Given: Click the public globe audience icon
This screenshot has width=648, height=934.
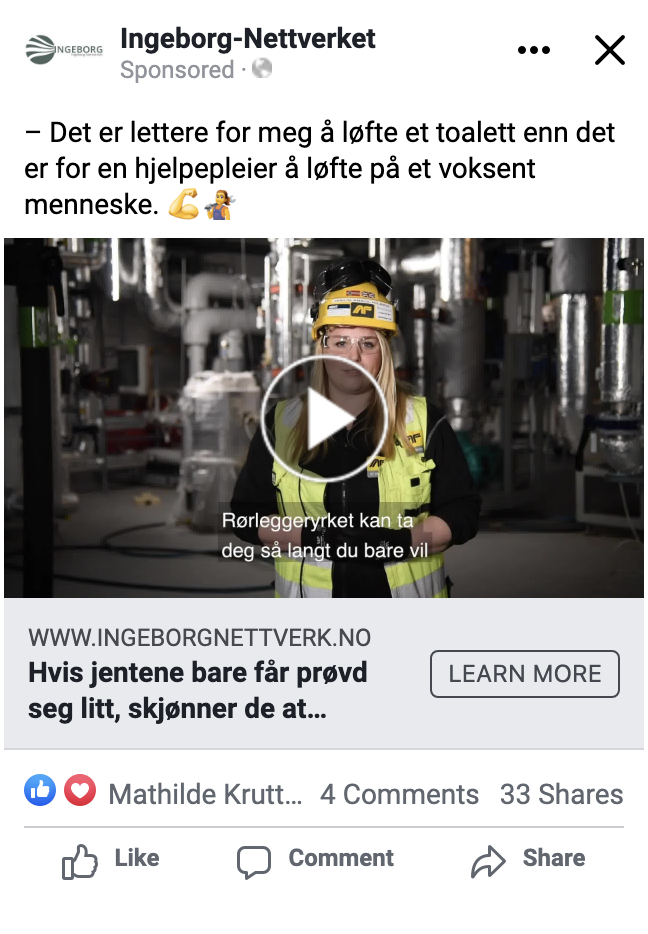Looking at the screenshot, I should 262,69.
